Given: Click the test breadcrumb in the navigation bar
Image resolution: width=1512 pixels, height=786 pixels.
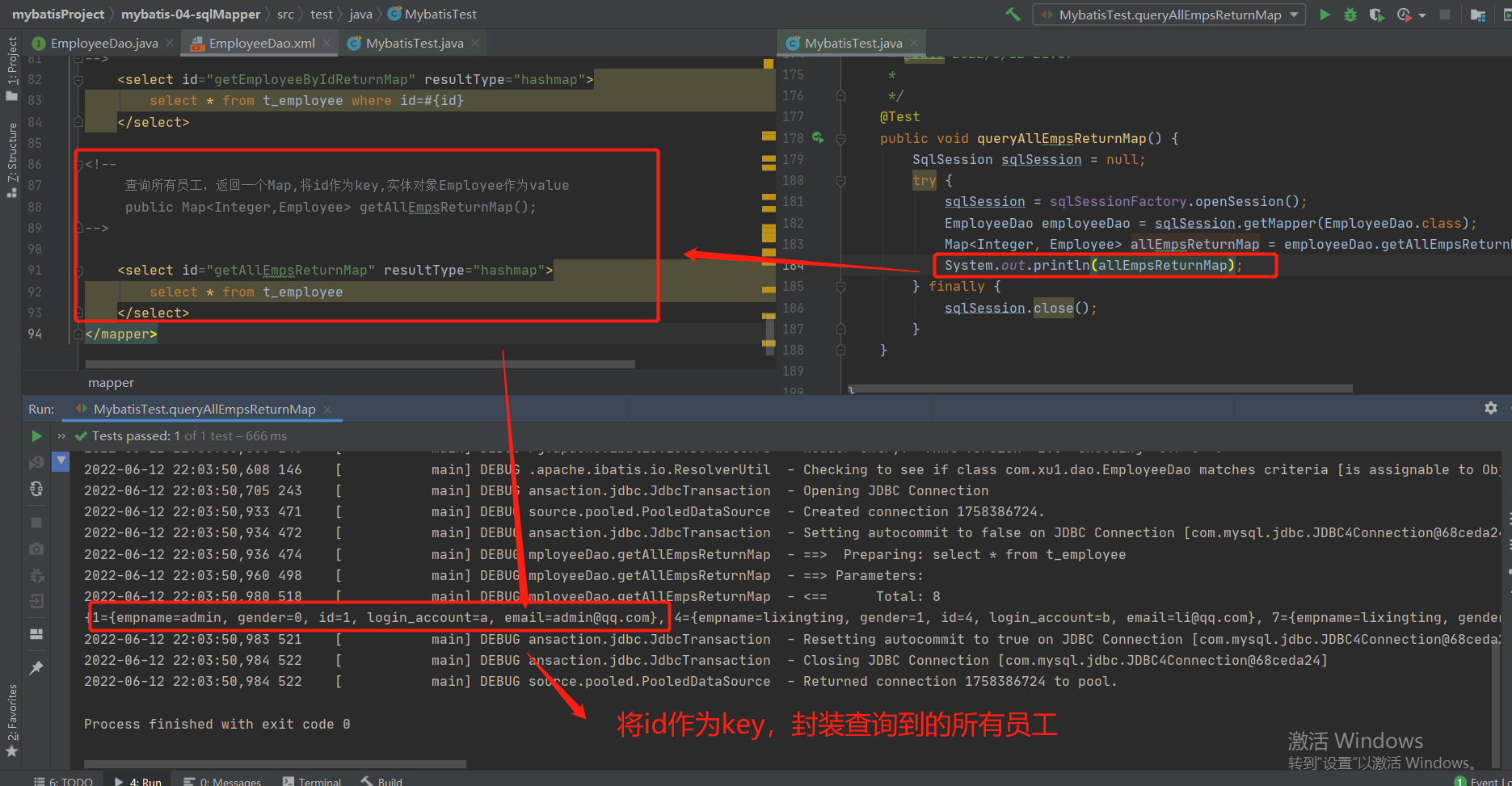Looking at the screenshot, I should (322, 15).
